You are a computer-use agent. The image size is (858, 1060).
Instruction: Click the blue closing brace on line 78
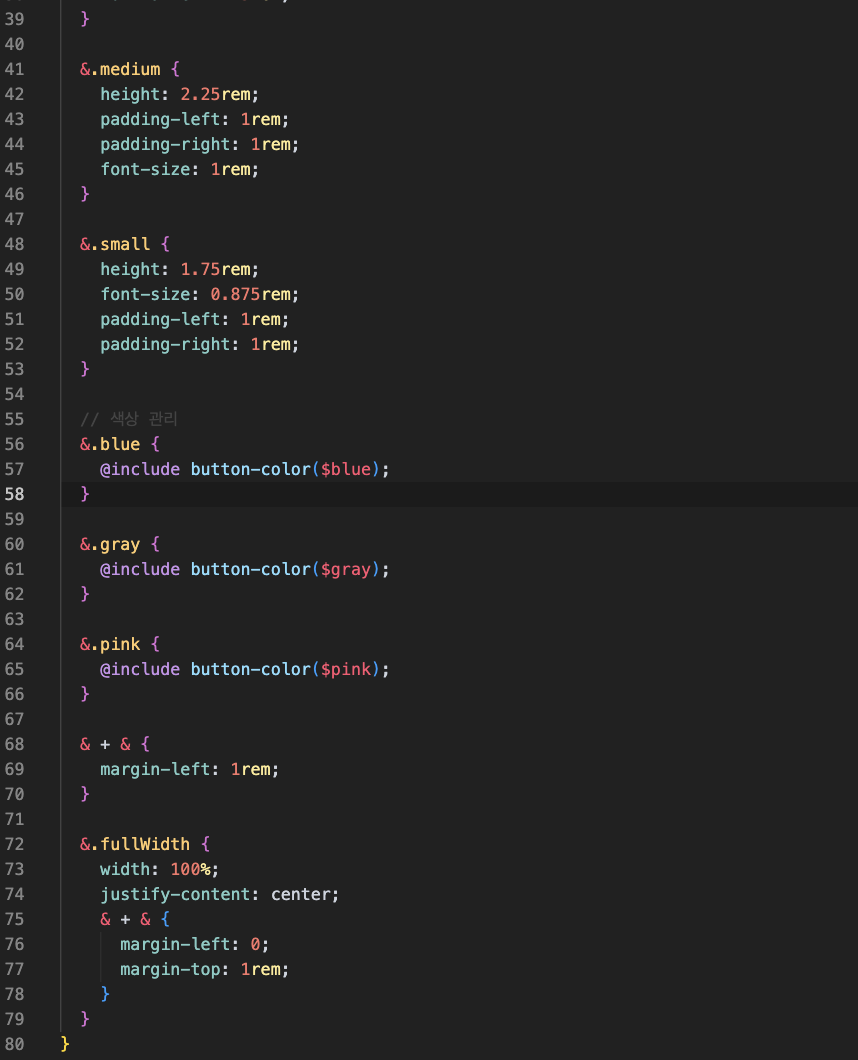[x=105, y=994]
